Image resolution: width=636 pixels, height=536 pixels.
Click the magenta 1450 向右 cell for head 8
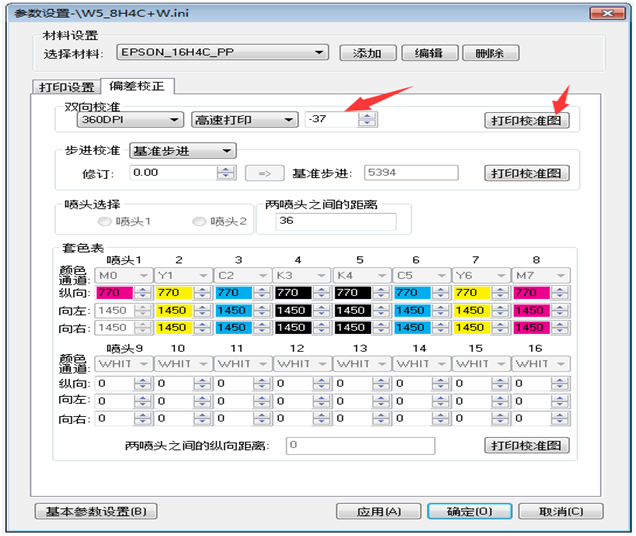click(532, 327)
